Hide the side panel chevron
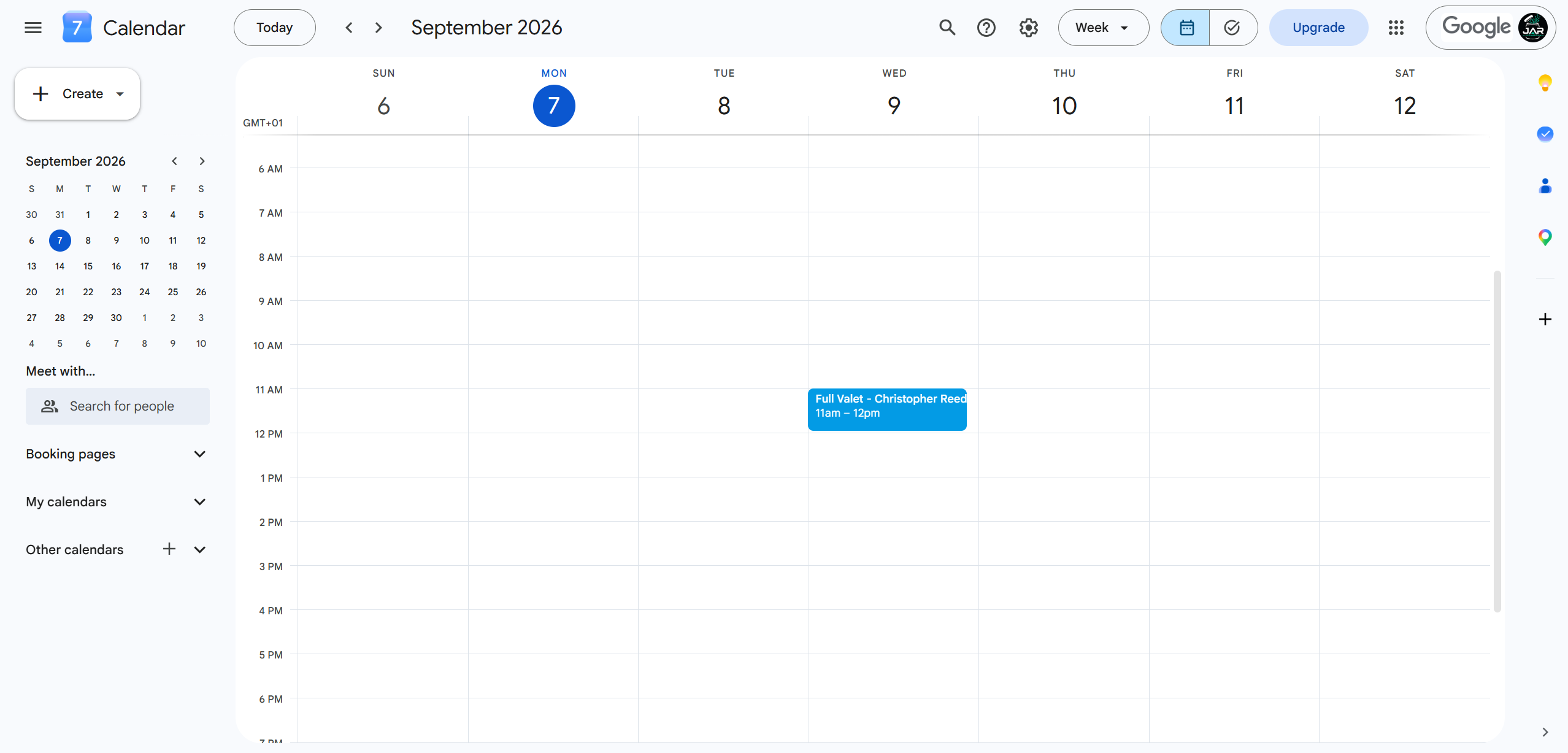The height and width of the screenshot is (753, 1568). (1545, 732)
